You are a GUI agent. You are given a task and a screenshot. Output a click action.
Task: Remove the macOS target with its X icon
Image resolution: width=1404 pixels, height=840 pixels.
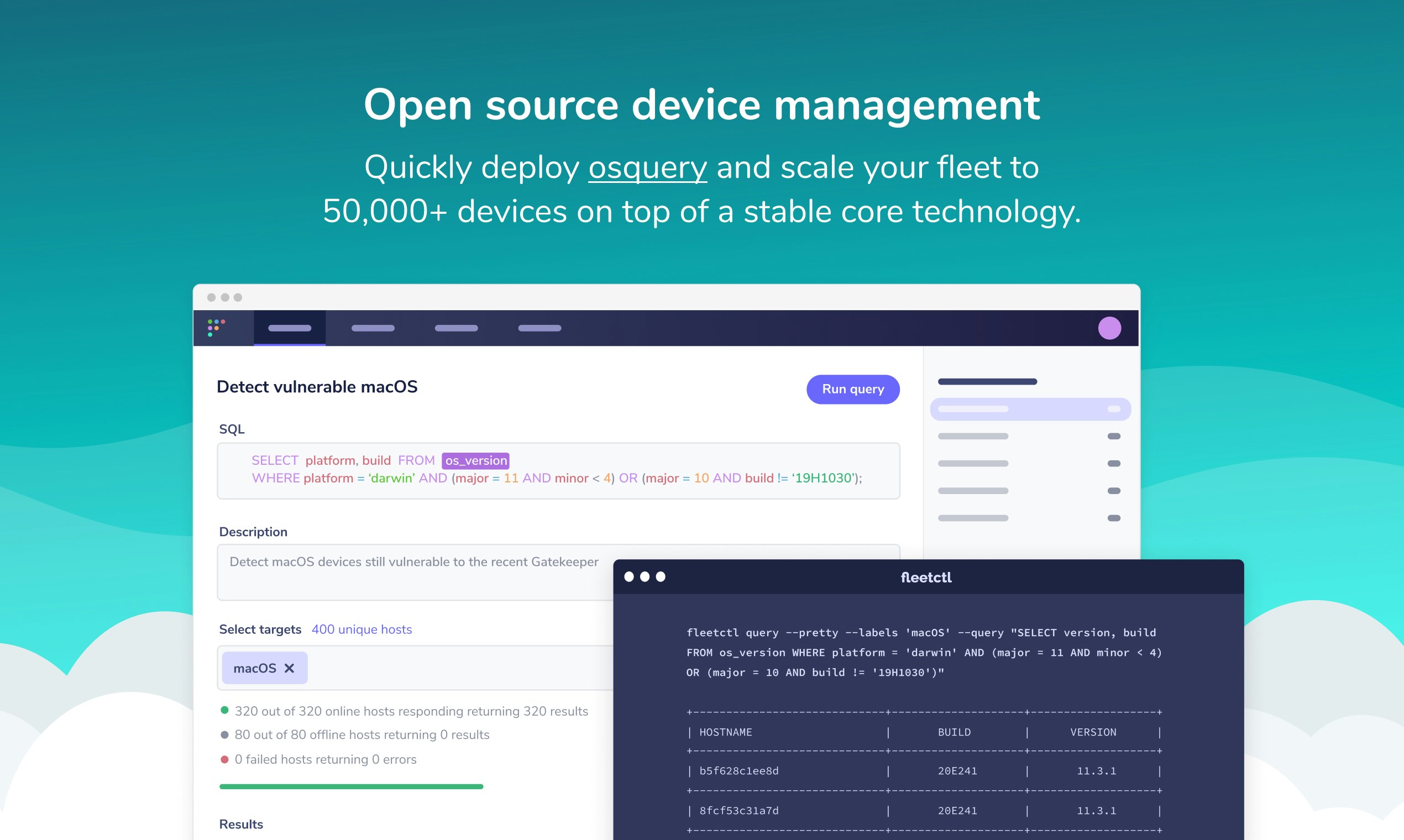point(290,668)
